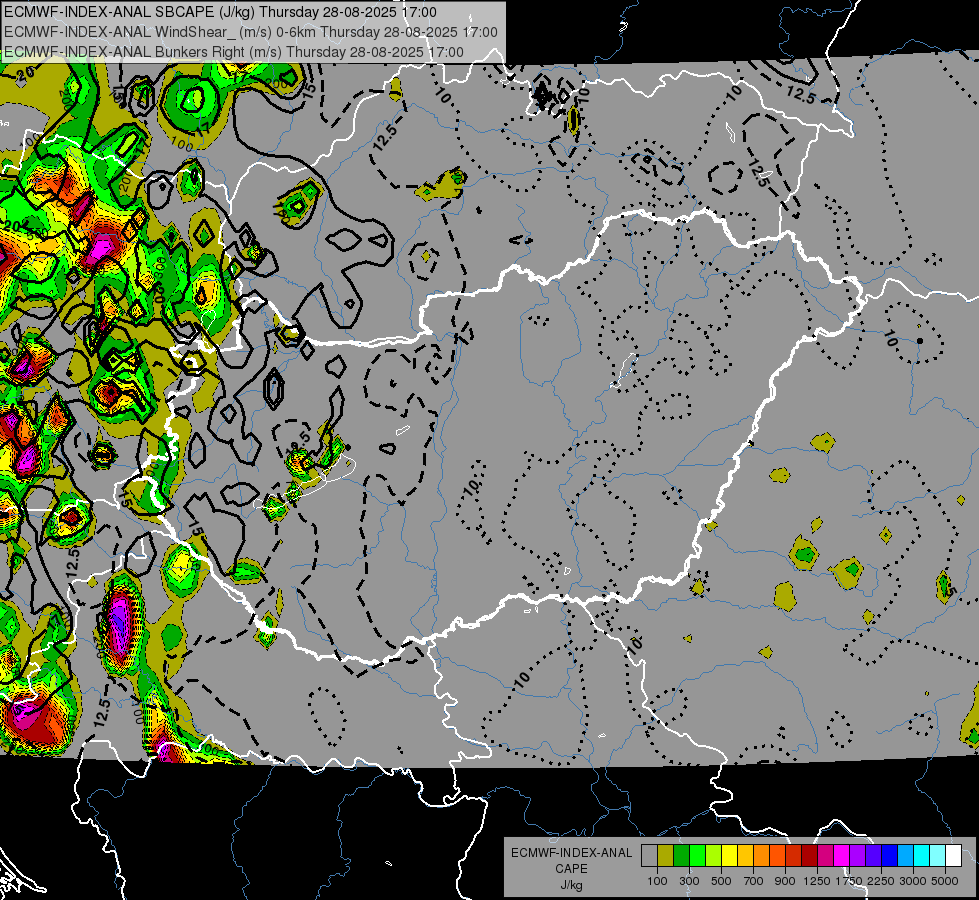
Task: Click the dark maroon legend swatch
Action: tap(810, 856)
